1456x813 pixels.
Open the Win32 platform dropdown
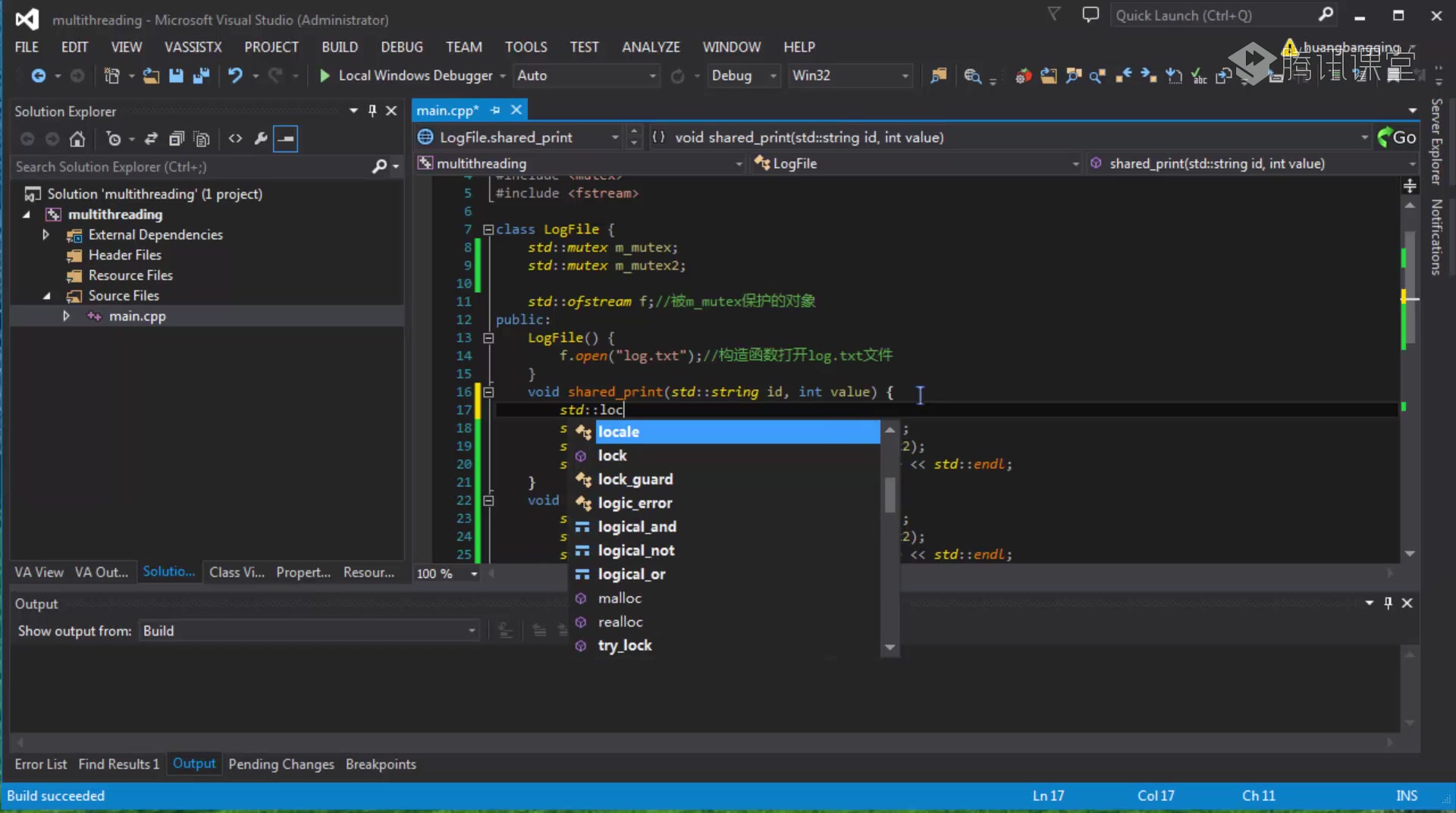tap(904, 76)
